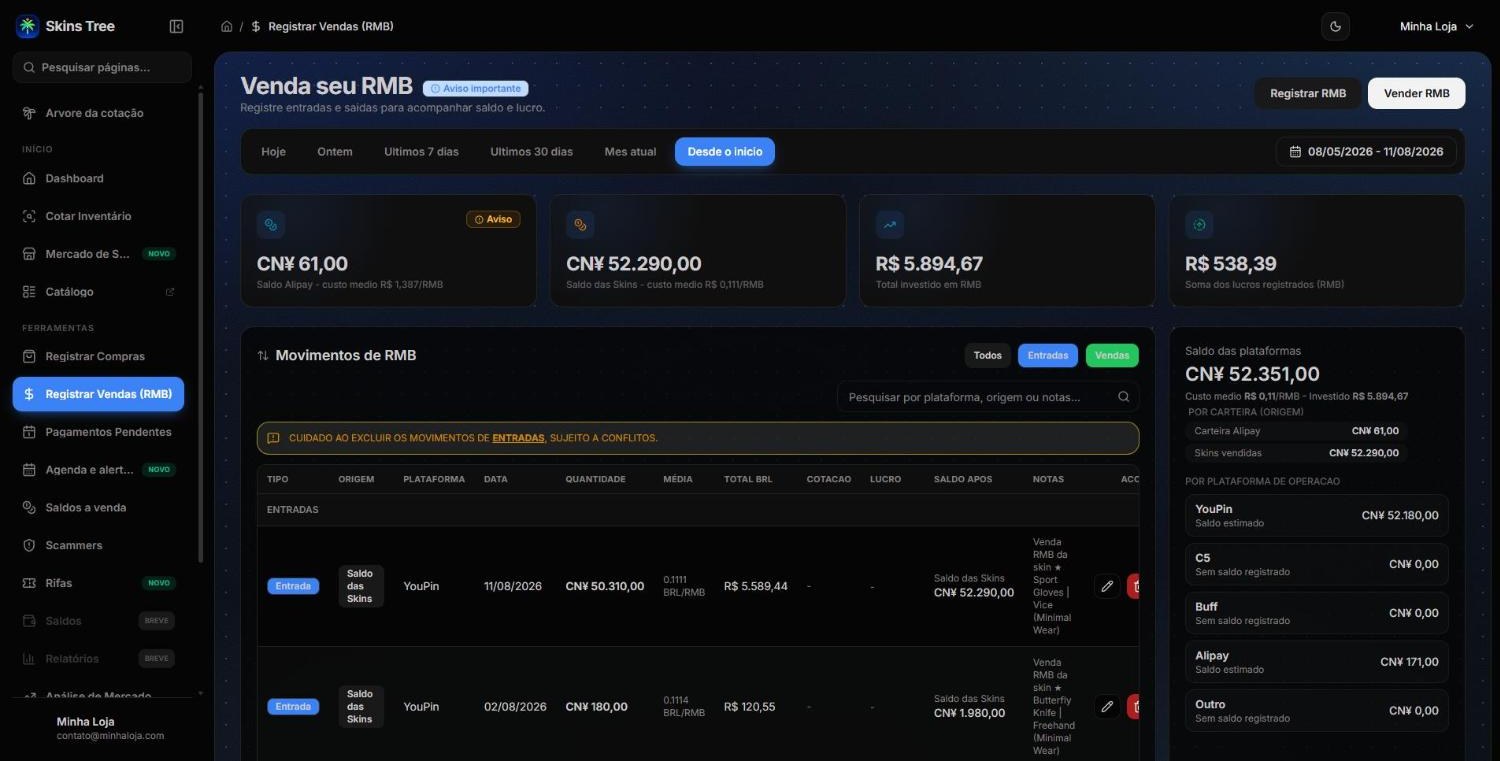Delete the 11/08/2026 entry trash icon
This screenshot has width=1500, height=761.
[x=1134, y=586]
